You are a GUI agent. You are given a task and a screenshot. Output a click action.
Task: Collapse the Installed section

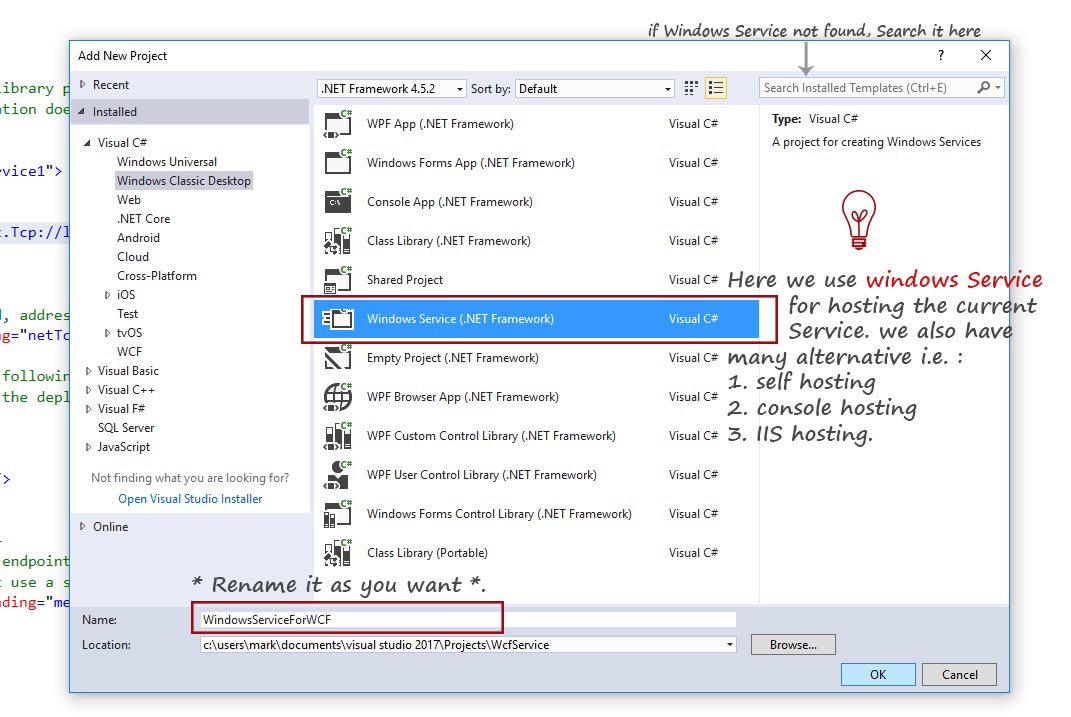[82, 111]
